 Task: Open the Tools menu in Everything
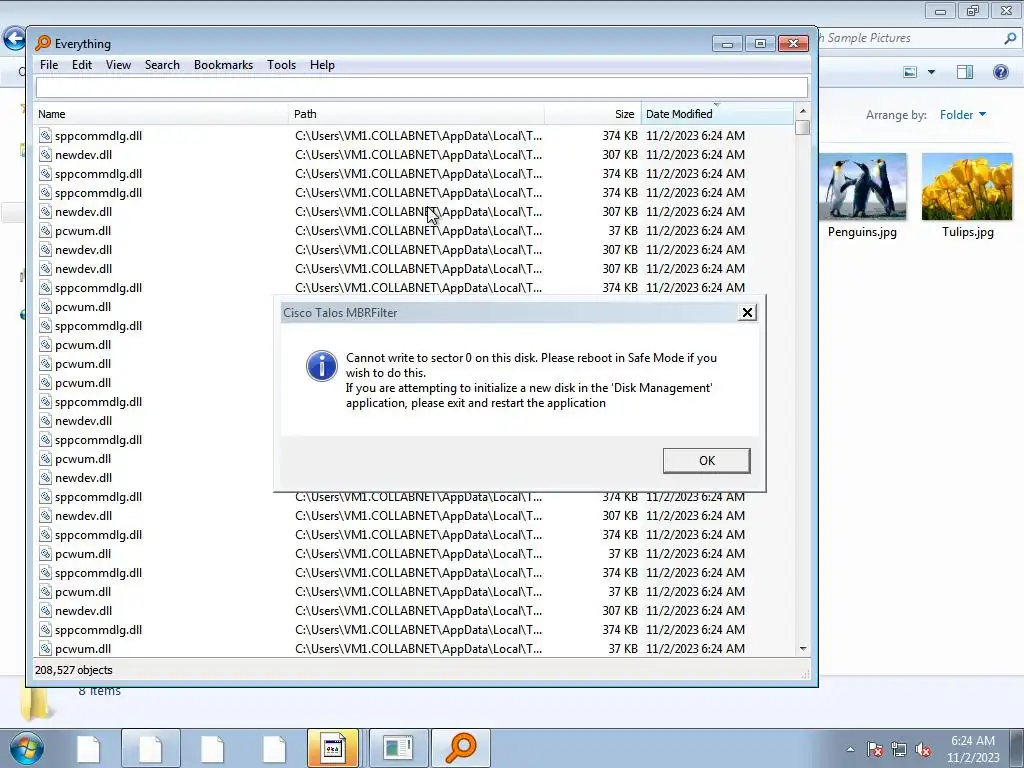(281, 65)
